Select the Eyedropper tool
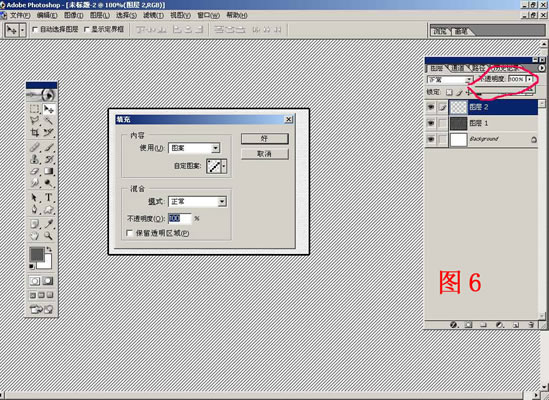 (x=48, y=224)
